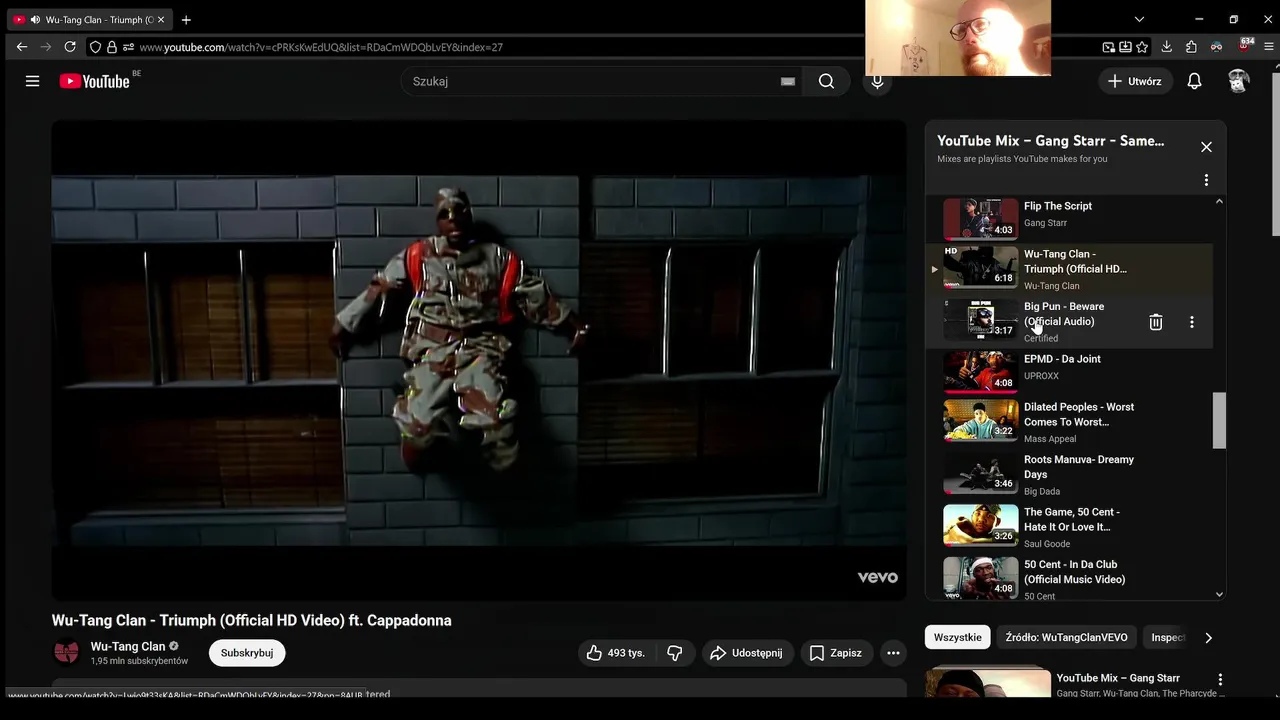Play Roots Manuva - Dreamy Days
The height and width of the screenshot is (720, 1280).
point(1069,474)
